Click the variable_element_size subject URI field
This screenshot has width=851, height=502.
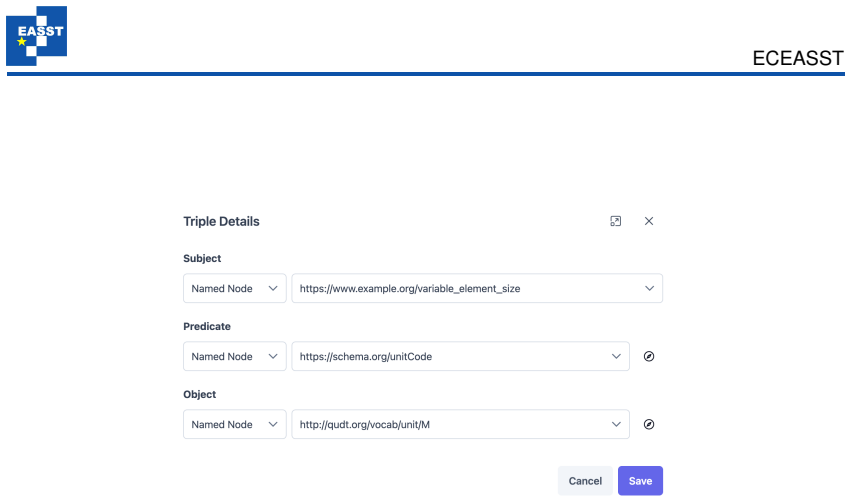point(477,288)
